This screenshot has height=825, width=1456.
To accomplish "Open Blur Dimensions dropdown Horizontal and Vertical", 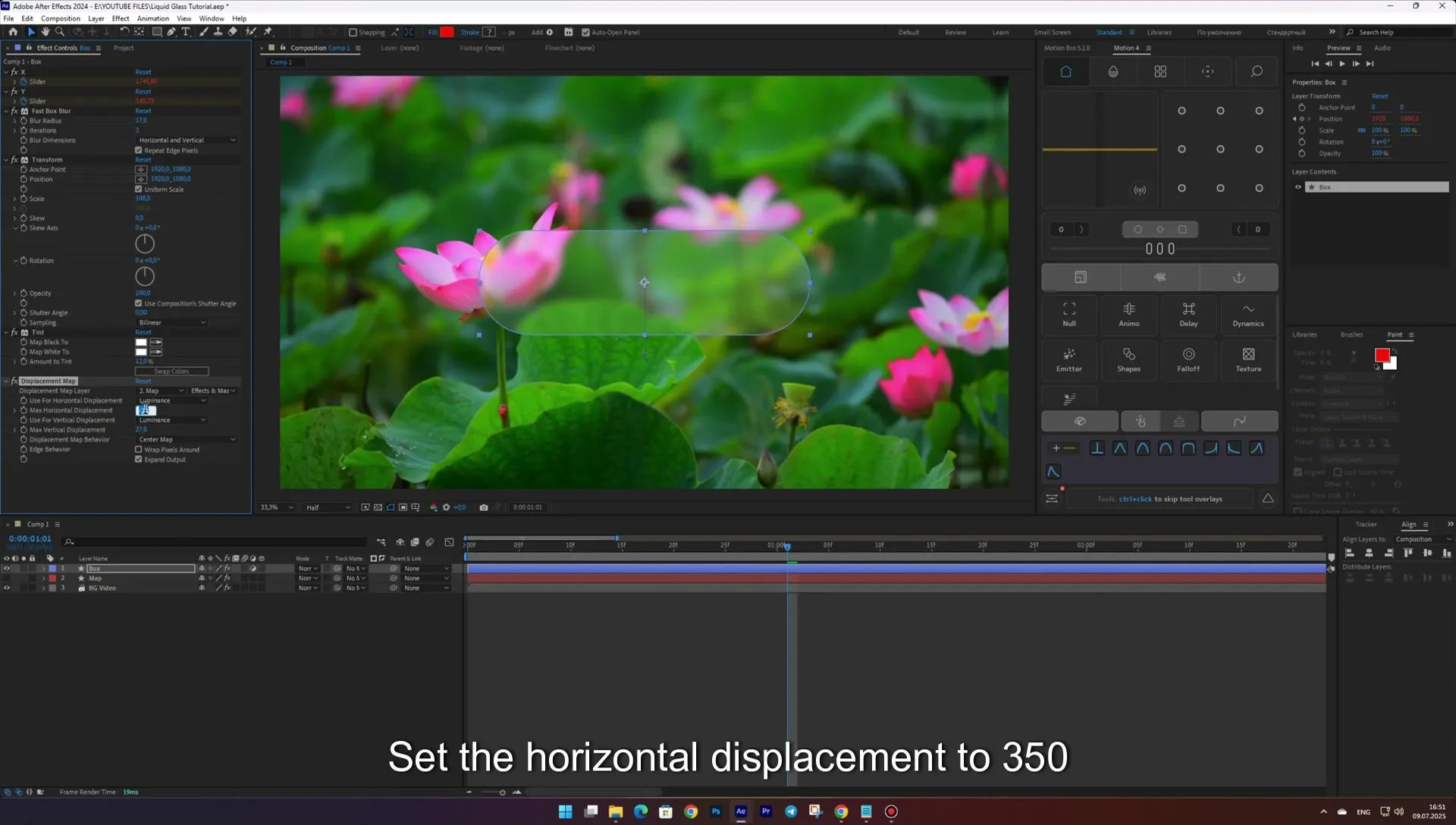I will tap(187, 140).
